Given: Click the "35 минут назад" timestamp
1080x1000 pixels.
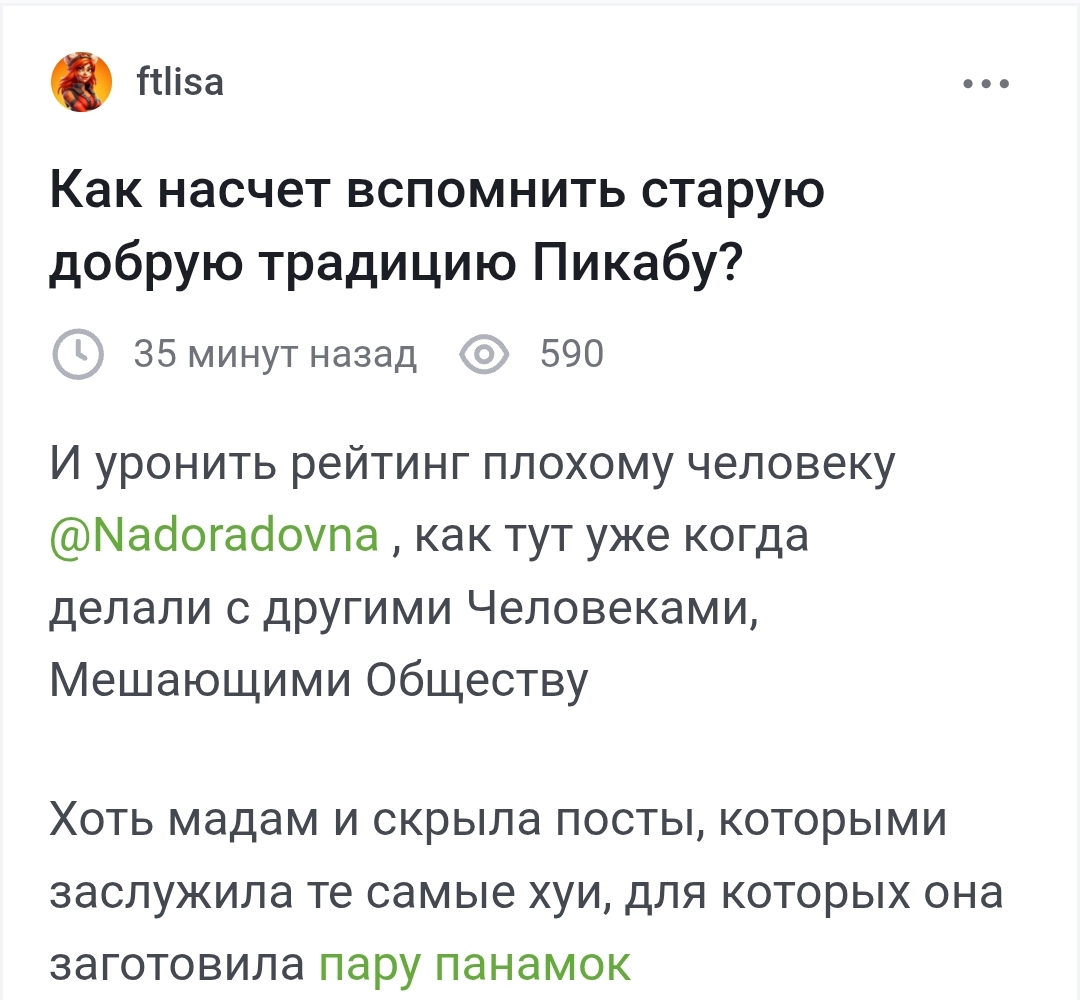Looking at the screenshot, I should [274, 355].
